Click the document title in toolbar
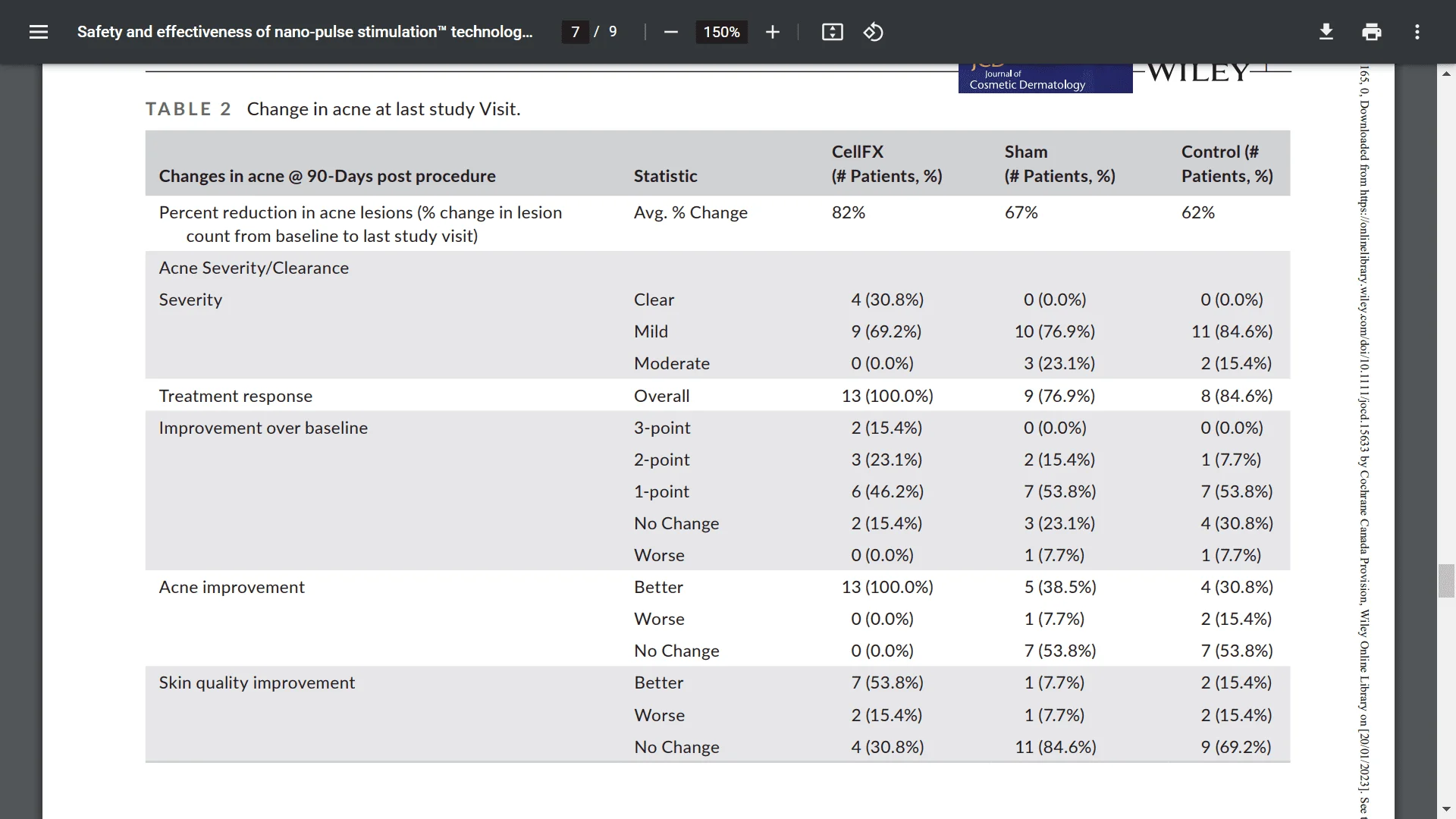The height and width of the screenshot is (819, 1456). (x=305, y=32)
